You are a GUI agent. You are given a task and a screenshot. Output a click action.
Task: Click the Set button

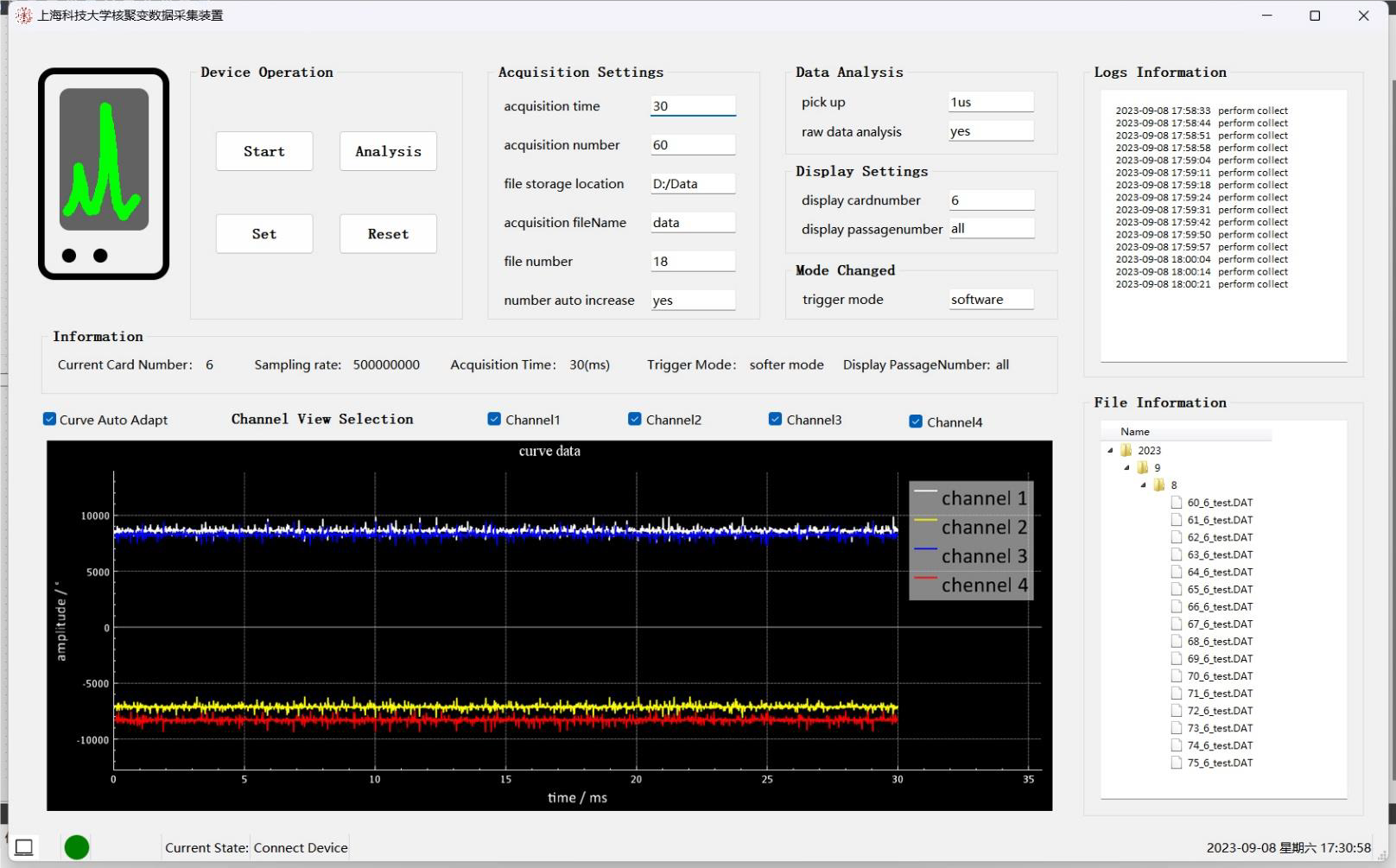pos(264,234)
